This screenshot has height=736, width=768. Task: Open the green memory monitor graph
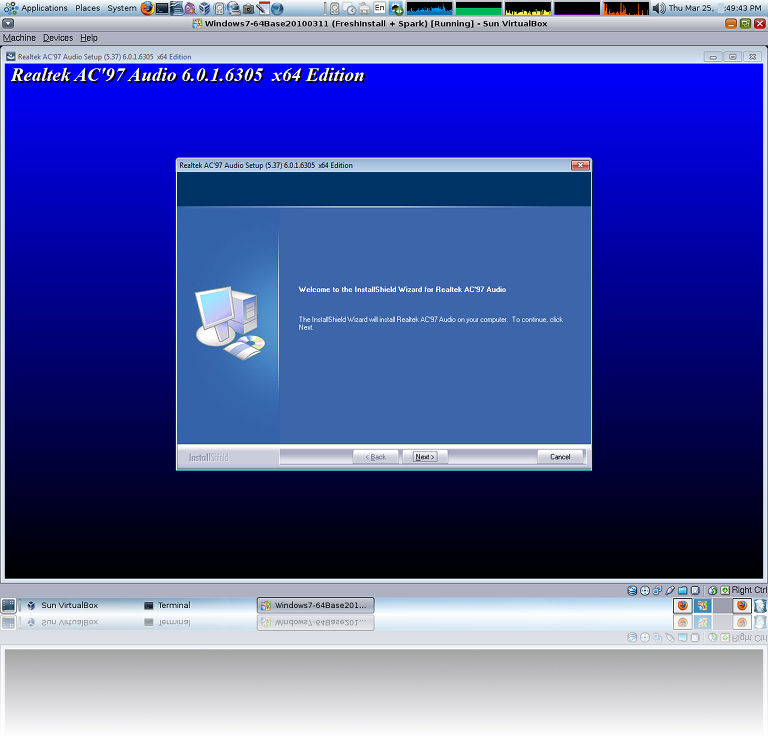479,8
